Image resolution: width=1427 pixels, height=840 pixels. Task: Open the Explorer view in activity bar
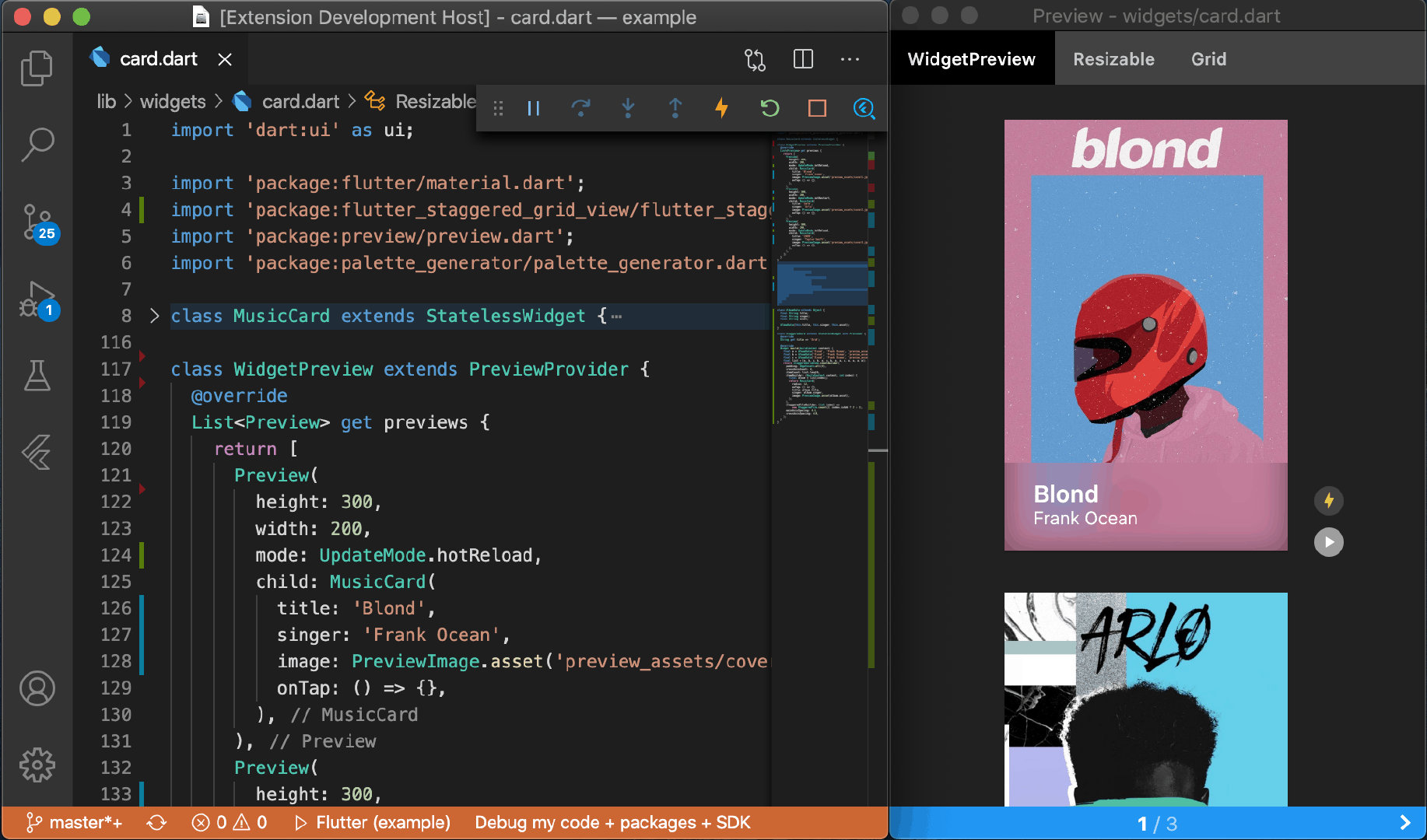tap(37, 68)
